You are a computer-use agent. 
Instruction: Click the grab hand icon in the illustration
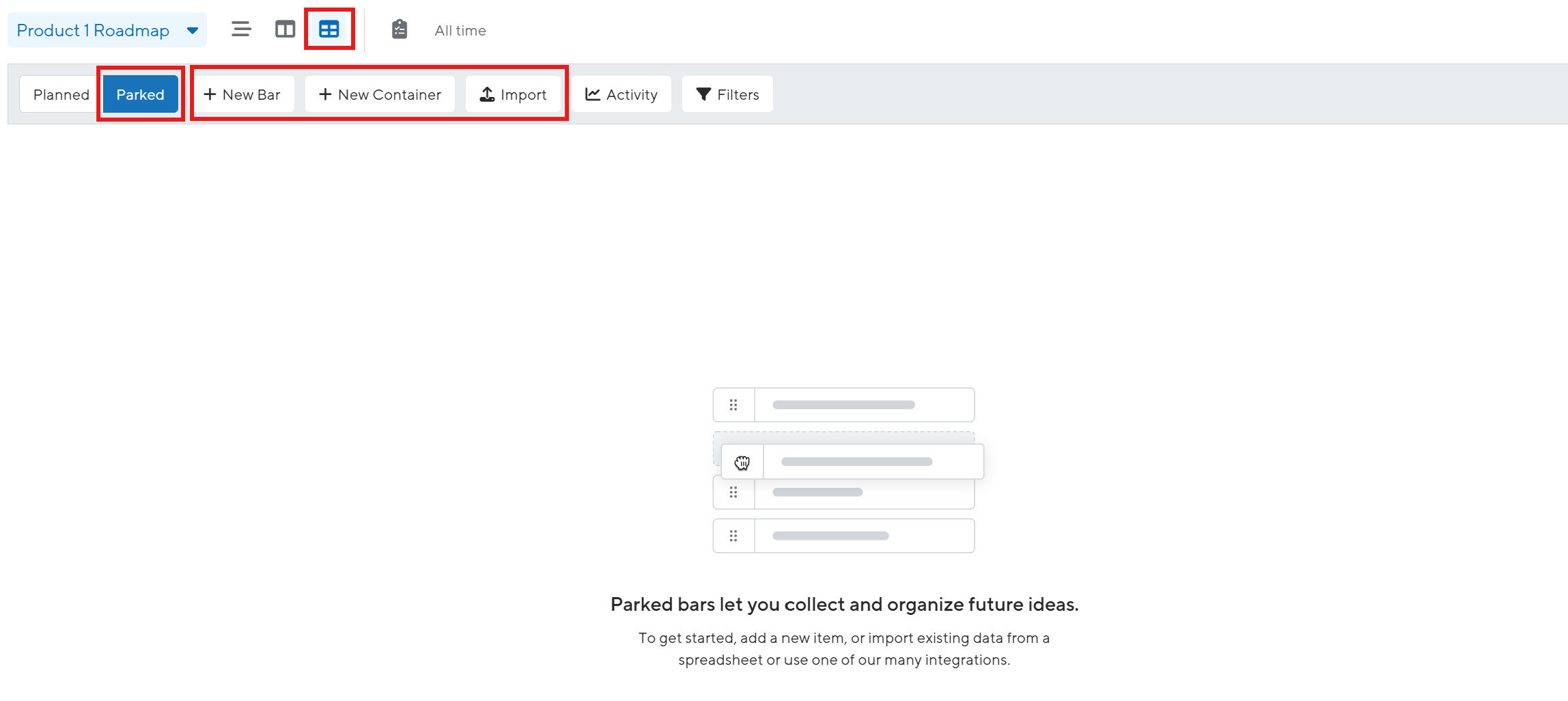742,463
